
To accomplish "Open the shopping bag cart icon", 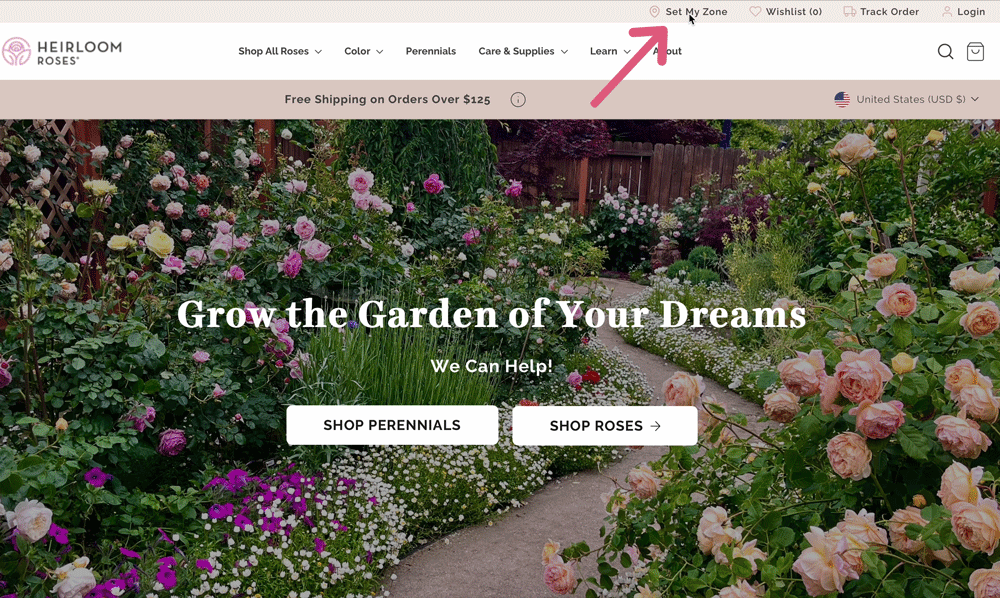I will (x=975, y=52).
